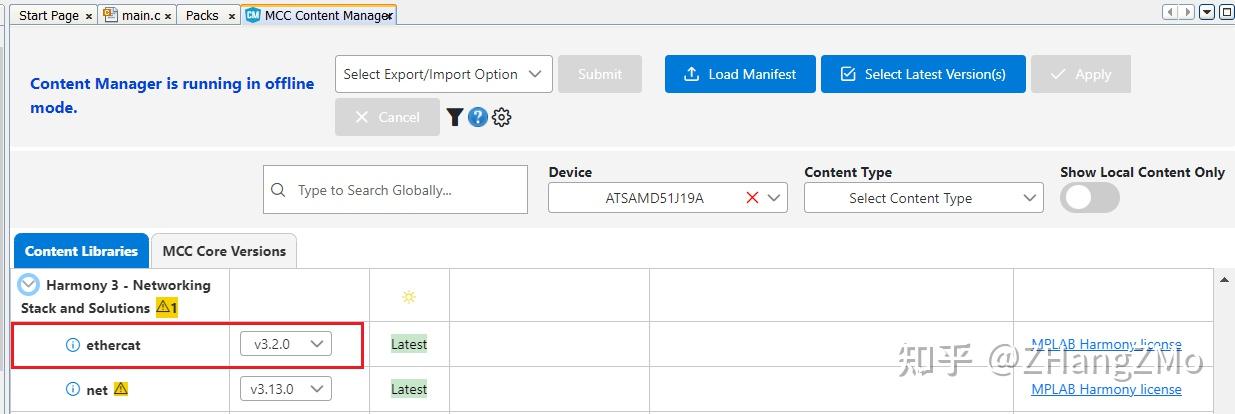1235x414 pixels.
Task: Open the settings gear icon
Action: coord(502,117)
